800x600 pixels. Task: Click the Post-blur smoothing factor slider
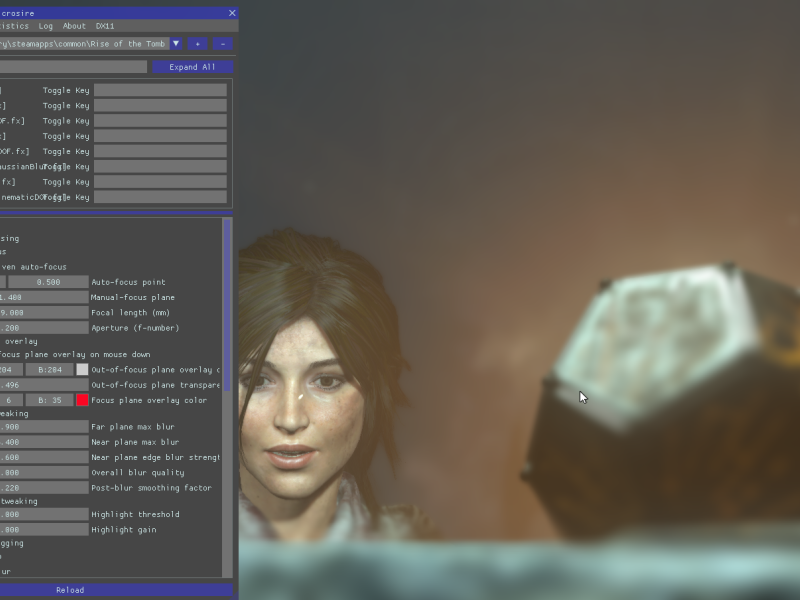(x=44, y=488)
